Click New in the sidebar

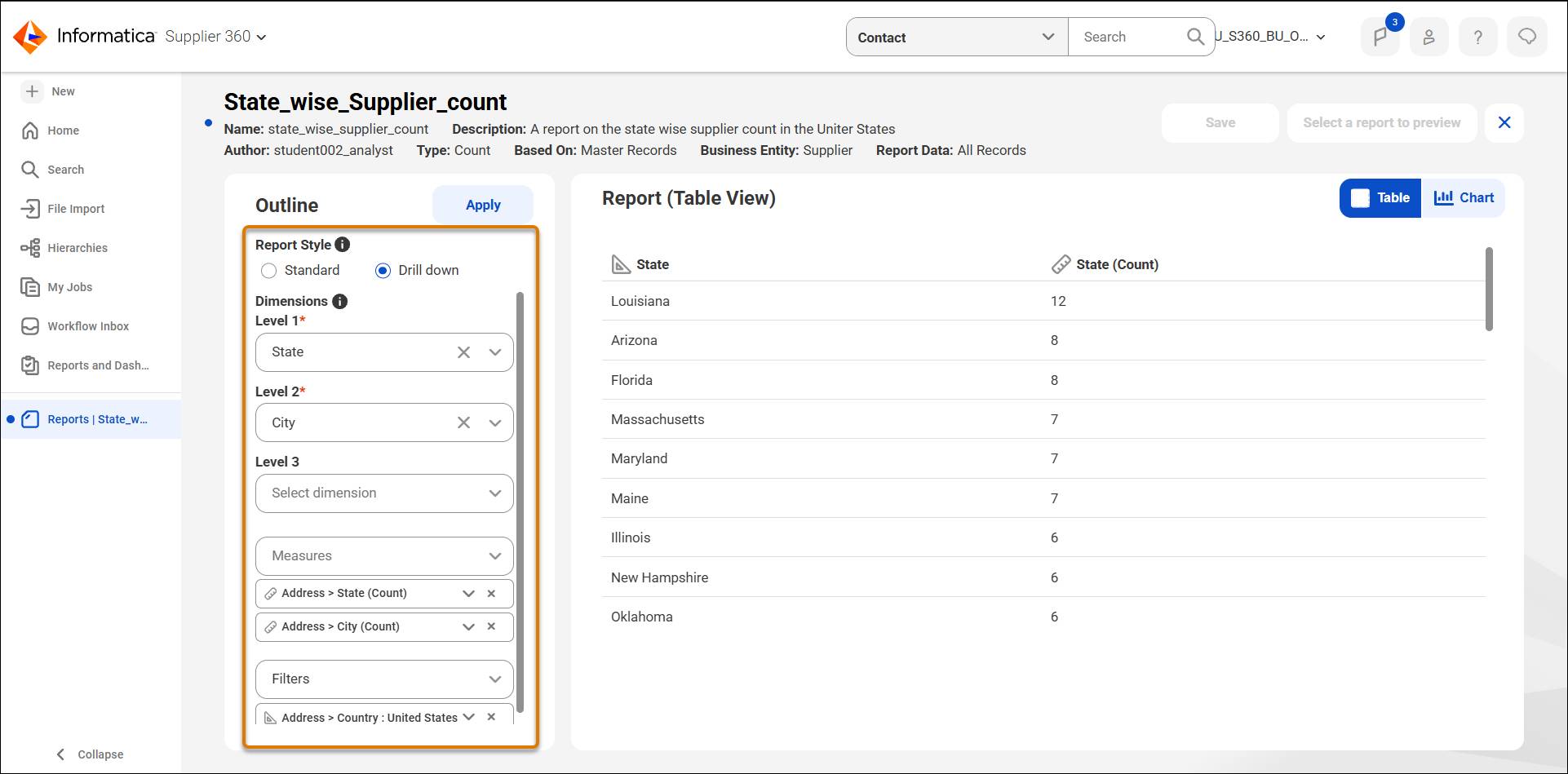tap(63, 91)
